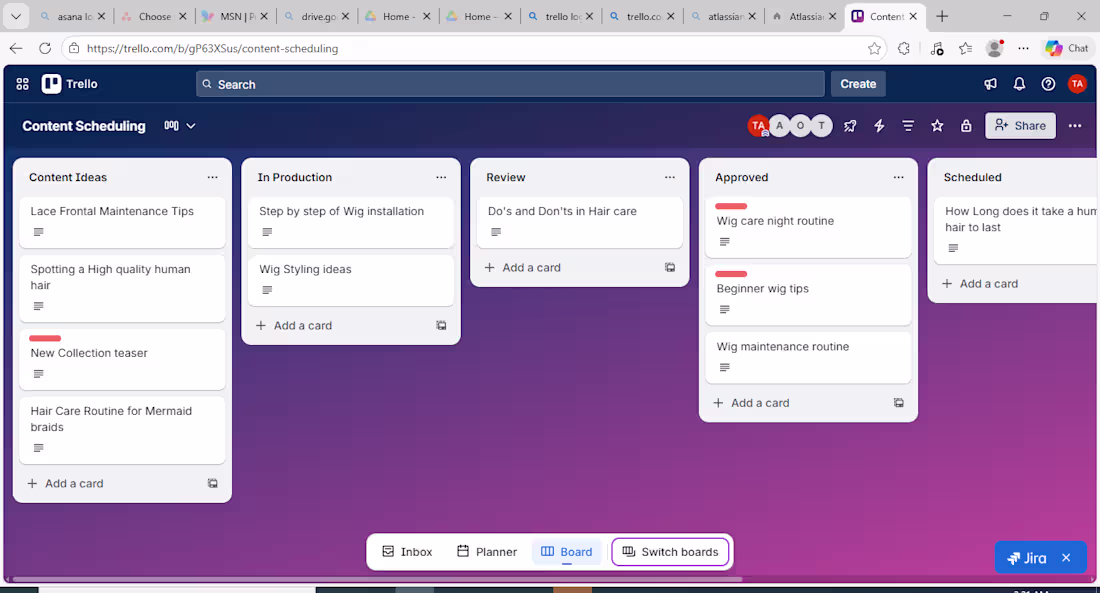Select the Board tab
The height and width of the screenshot is (593, 1100).
567,552
